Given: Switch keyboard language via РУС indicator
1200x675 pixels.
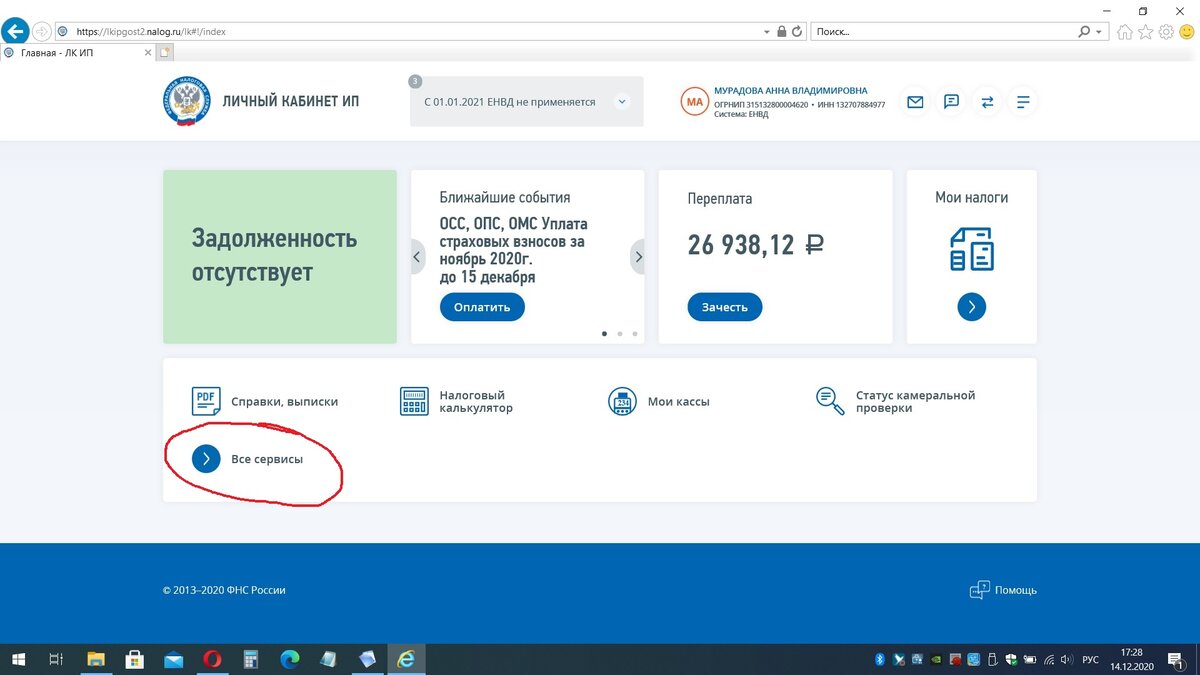Looking at the screenshot, I should [1090, 659].
